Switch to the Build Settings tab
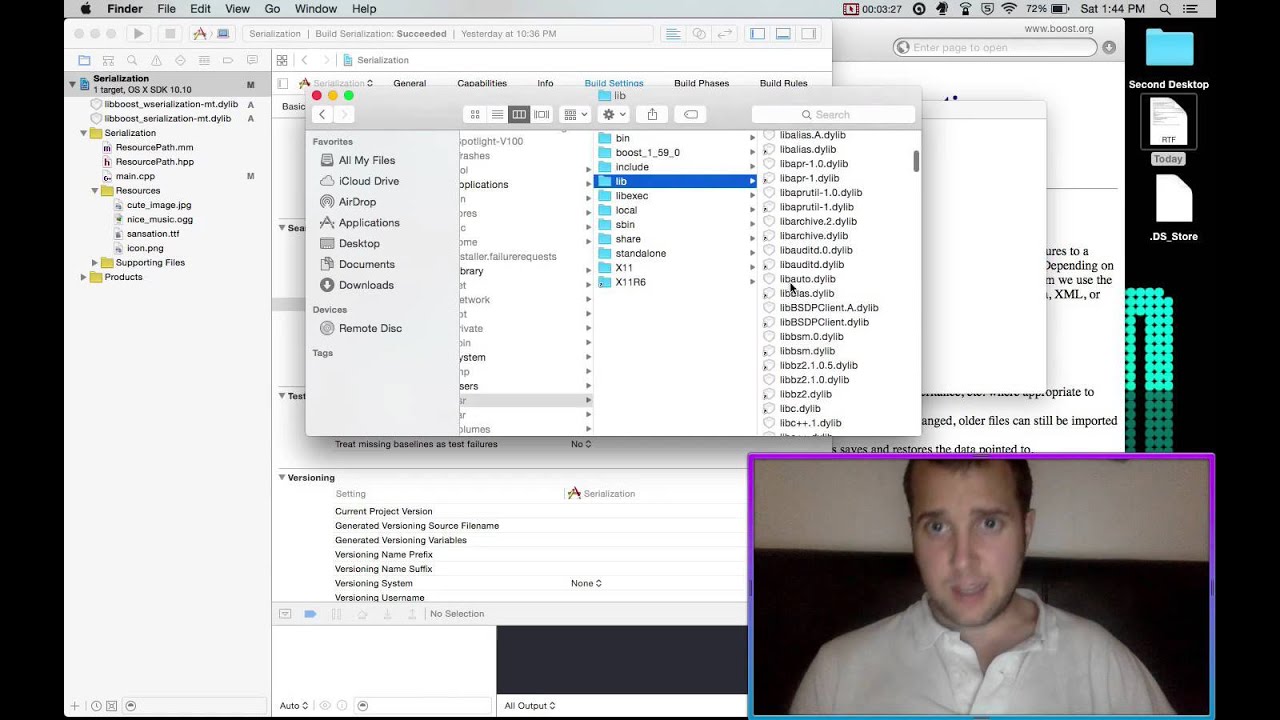This screenshot has width=1280, height=720. pos(614,84)
